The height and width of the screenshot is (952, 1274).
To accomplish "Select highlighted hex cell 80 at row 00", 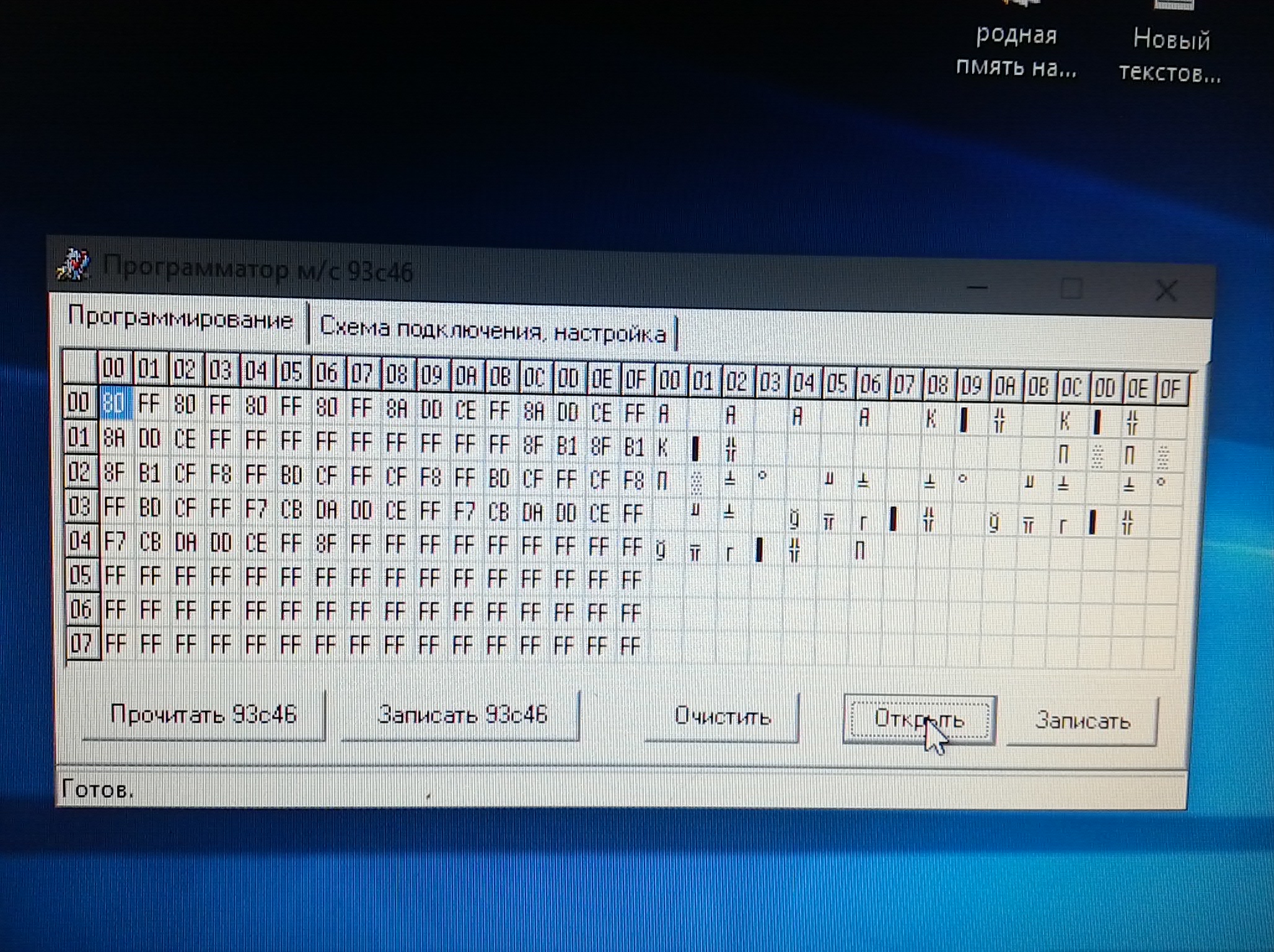I will [x=115, y=403].
